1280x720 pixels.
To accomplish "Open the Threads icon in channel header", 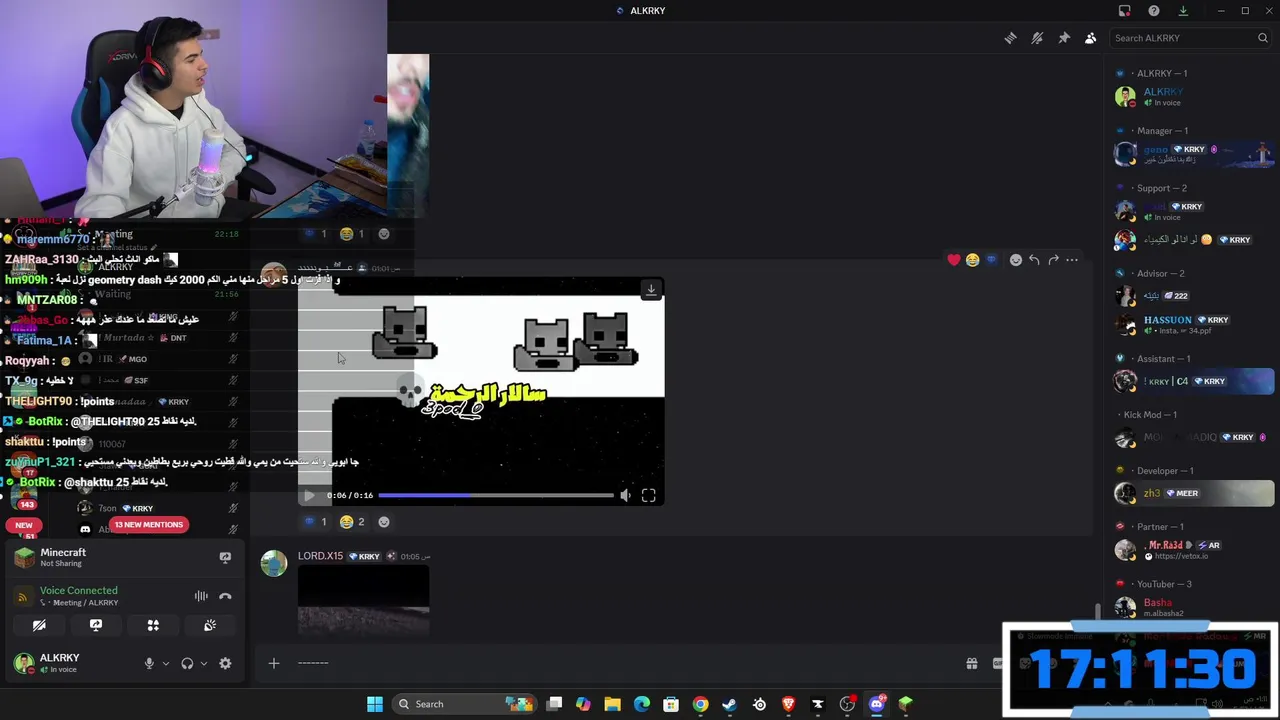I will (1011, 38).
